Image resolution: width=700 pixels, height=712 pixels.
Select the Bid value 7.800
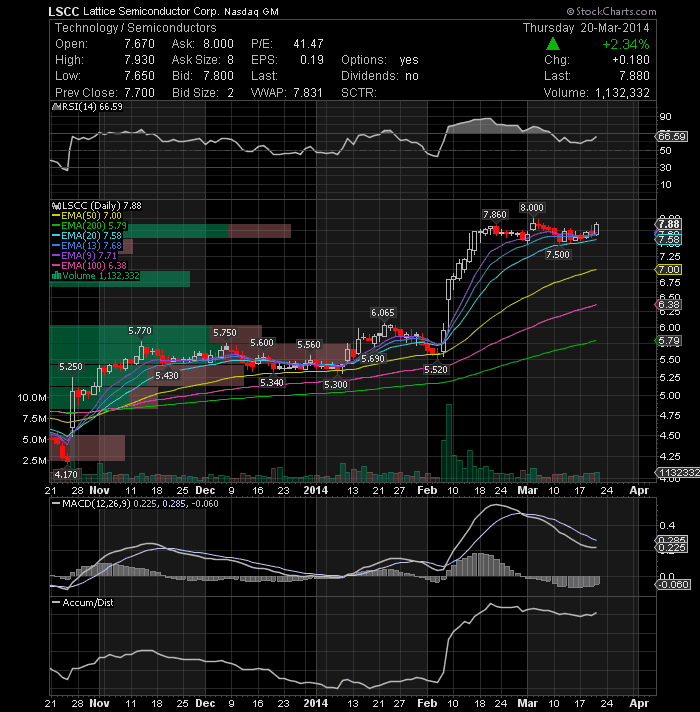tap(218, 76)
